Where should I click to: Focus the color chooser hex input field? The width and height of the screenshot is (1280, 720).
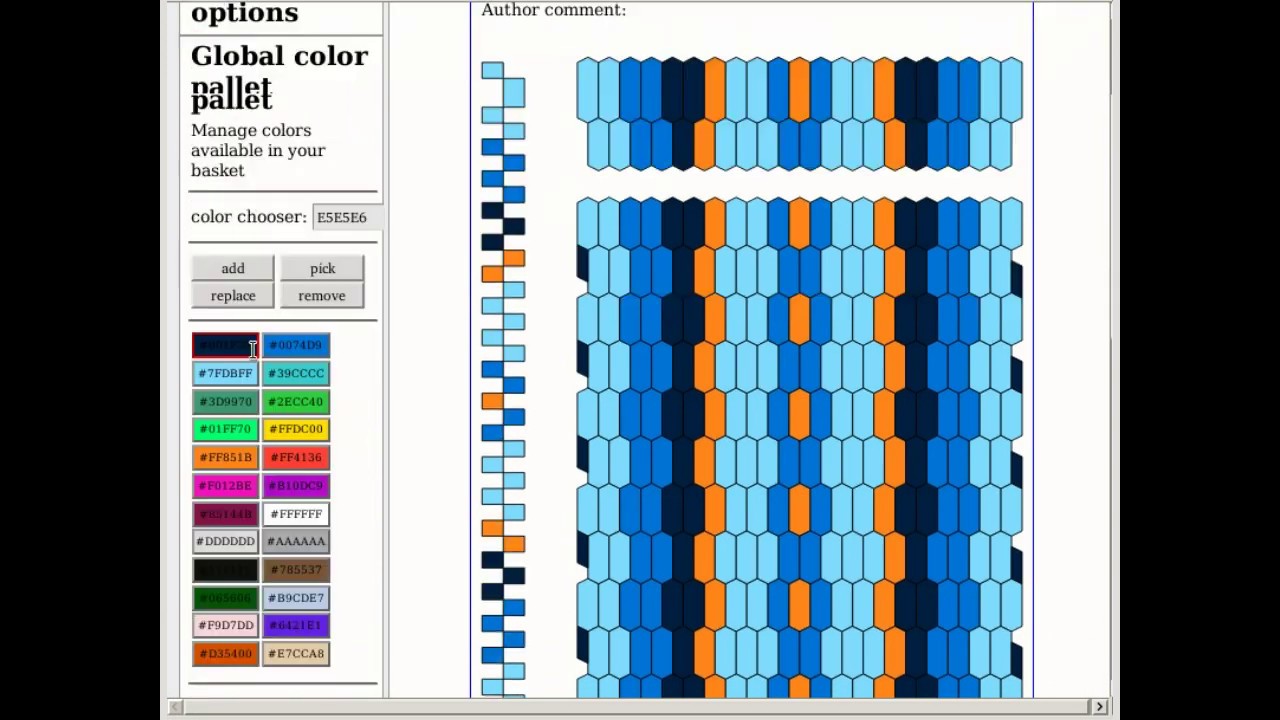[x=348, y=217]
